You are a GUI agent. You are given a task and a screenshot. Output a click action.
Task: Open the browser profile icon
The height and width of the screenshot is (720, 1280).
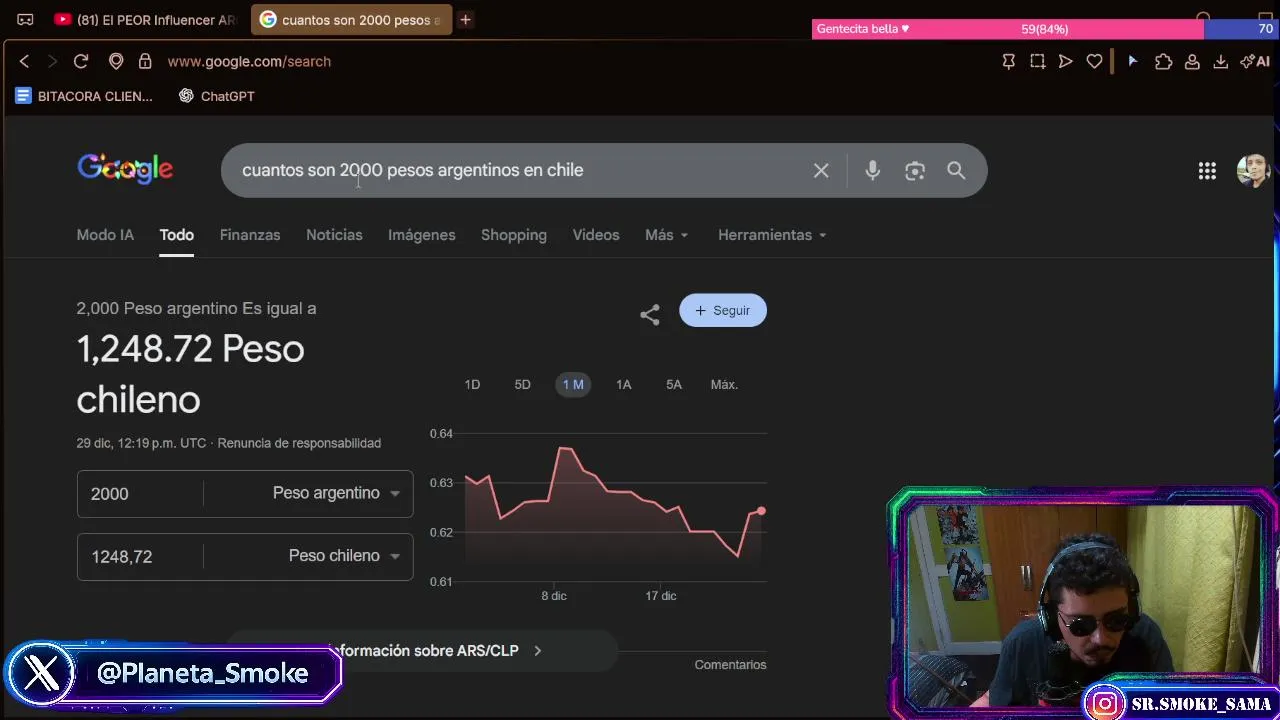point(1192,61)
